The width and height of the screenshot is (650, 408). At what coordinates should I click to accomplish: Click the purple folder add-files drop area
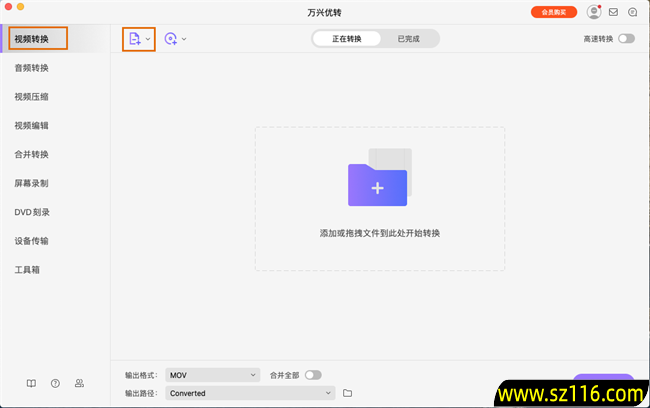click(x=378, y=185)
